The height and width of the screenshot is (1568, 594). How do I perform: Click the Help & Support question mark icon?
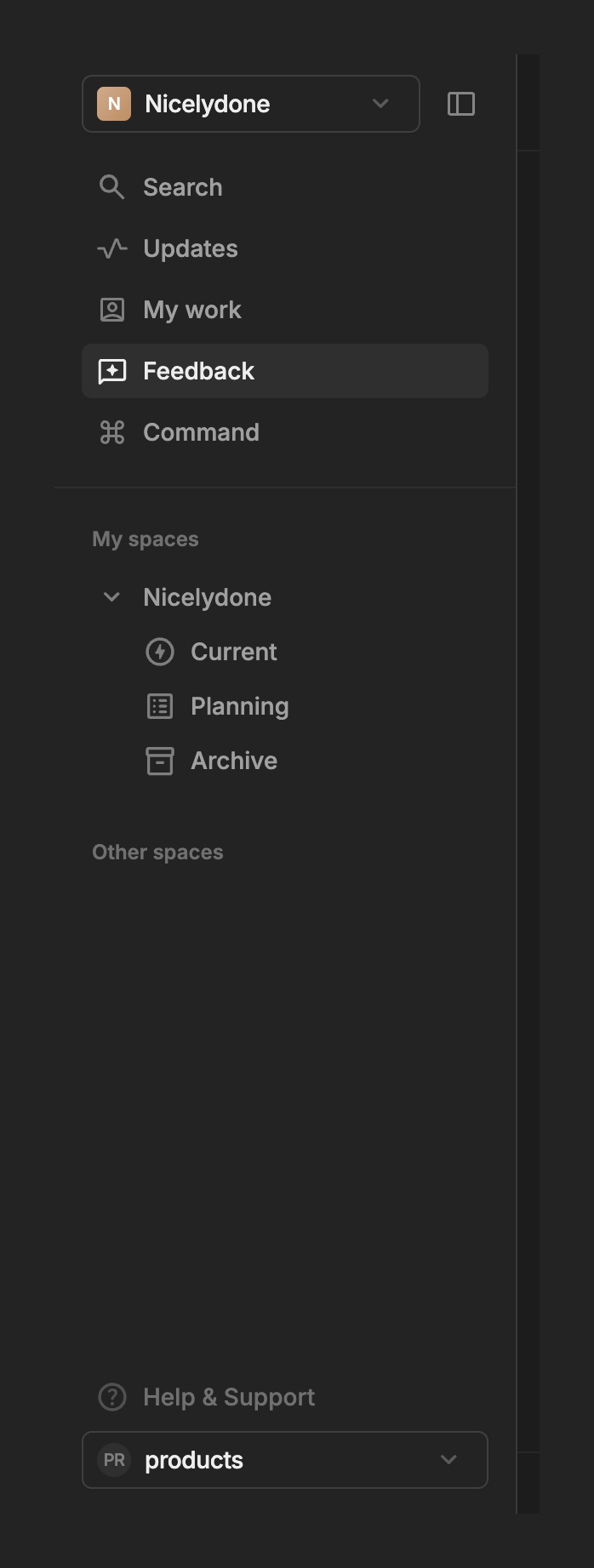(x=111, y=1396)
